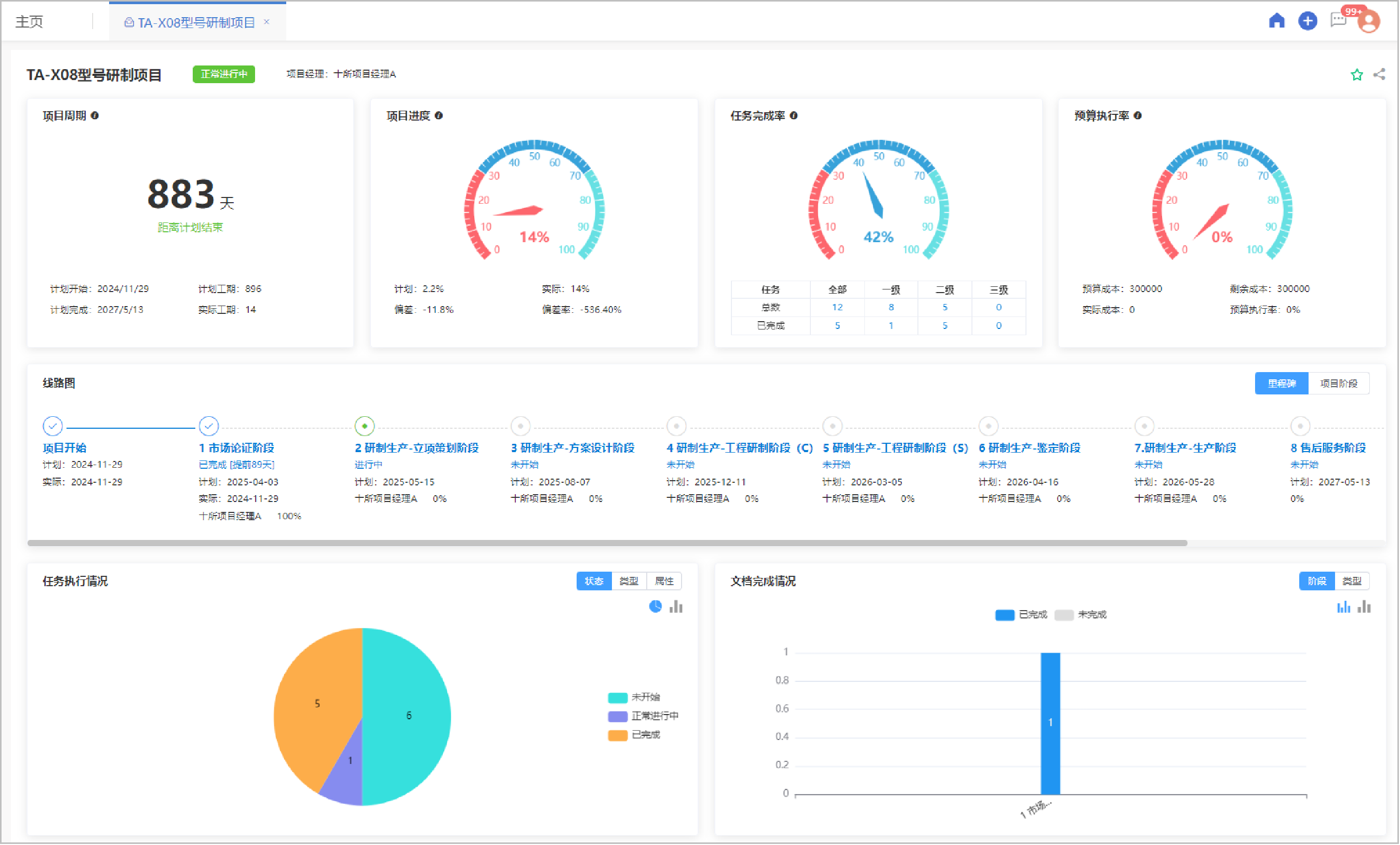Screen dimensions: 1400x845
Task: Go to the 主页 tab
Action: click(x=30, y=22)
